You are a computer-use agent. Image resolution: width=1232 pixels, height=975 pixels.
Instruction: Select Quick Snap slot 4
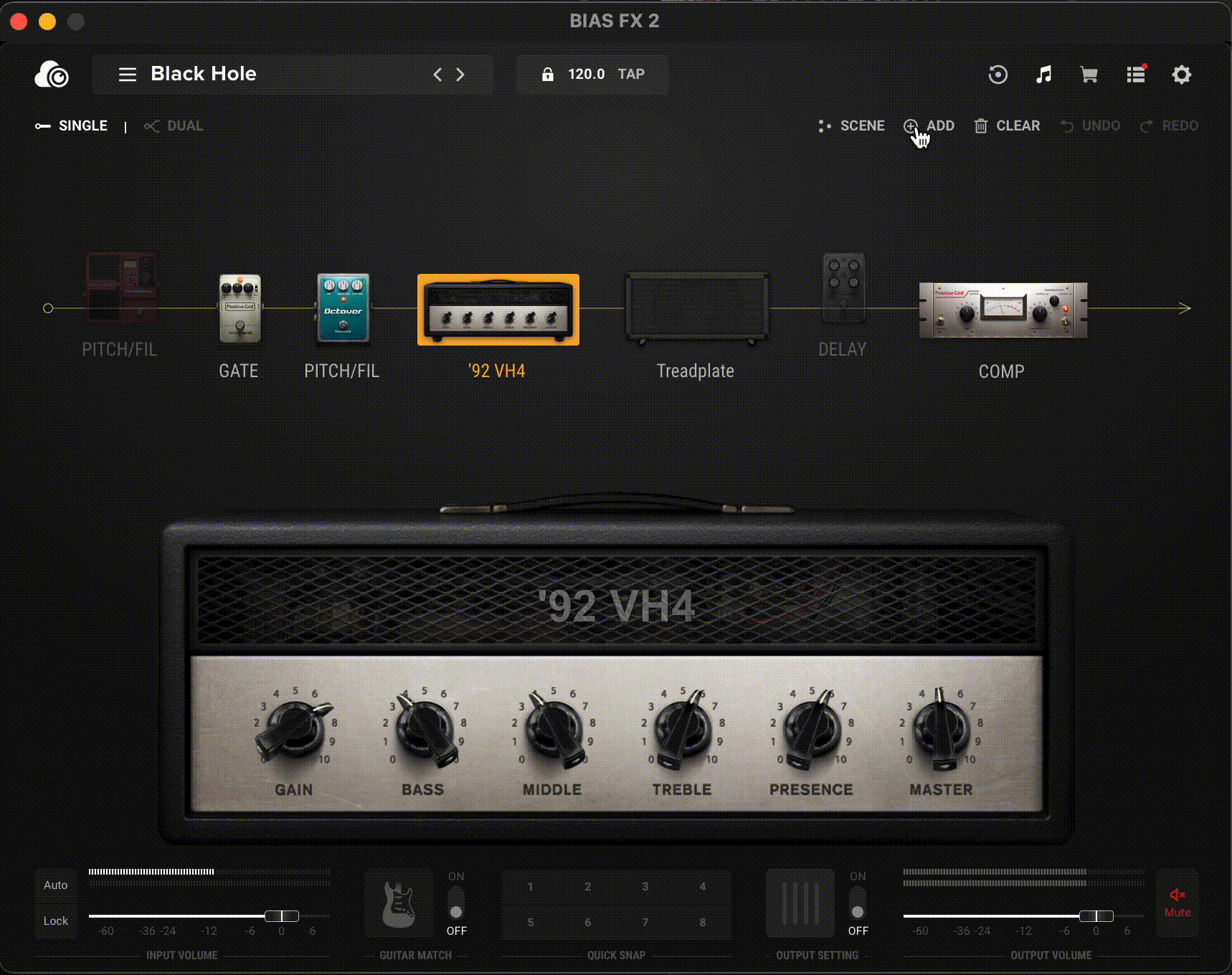coord(703,887)
